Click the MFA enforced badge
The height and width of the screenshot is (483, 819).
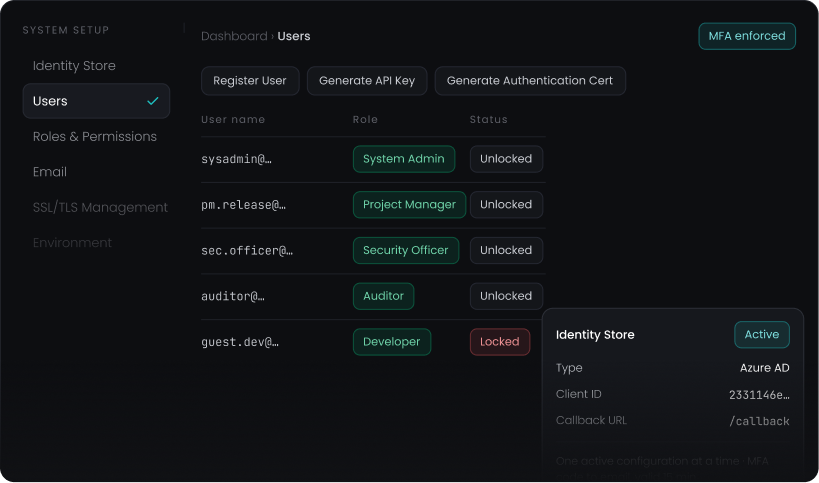746,36
